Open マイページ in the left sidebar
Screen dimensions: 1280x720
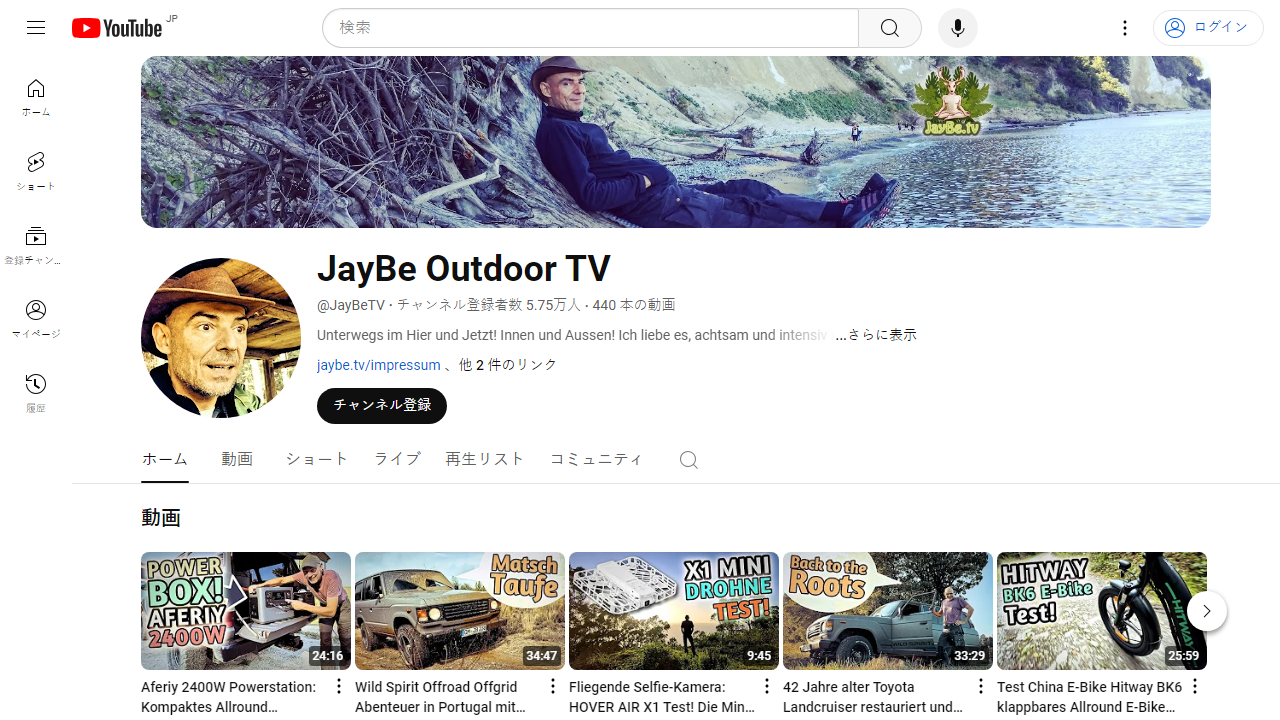coord(36,320)
